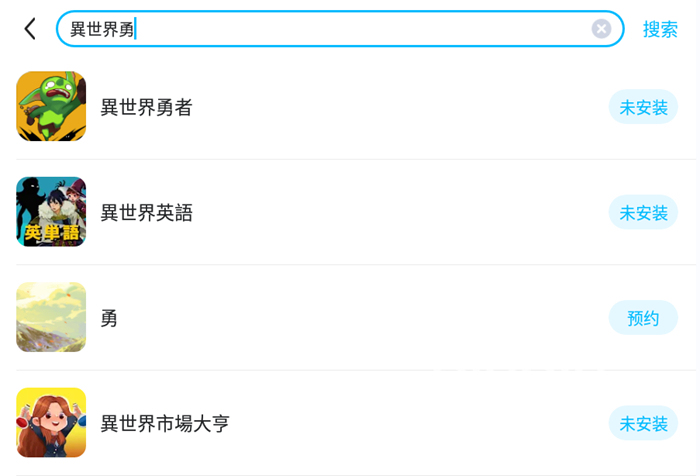
Task: Open the 勇 landscape app icon
Action: (51, 317)
